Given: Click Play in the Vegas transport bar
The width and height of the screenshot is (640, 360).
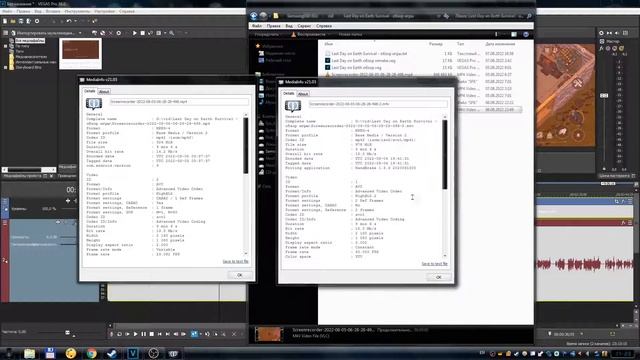Looking at the screenshot, I should coord(136,334).
